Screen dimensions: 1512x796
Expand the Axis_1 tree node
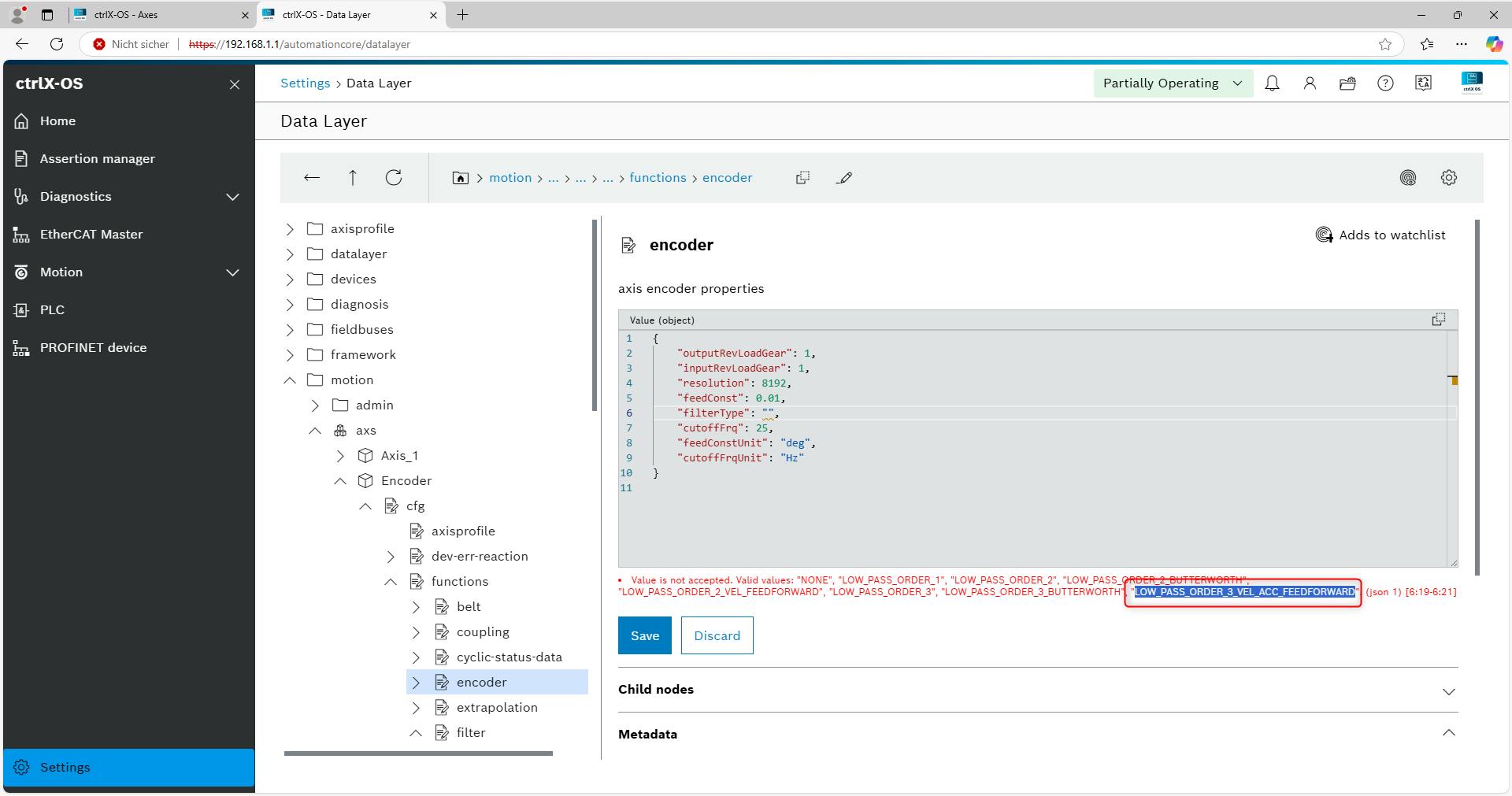[340, 456]
